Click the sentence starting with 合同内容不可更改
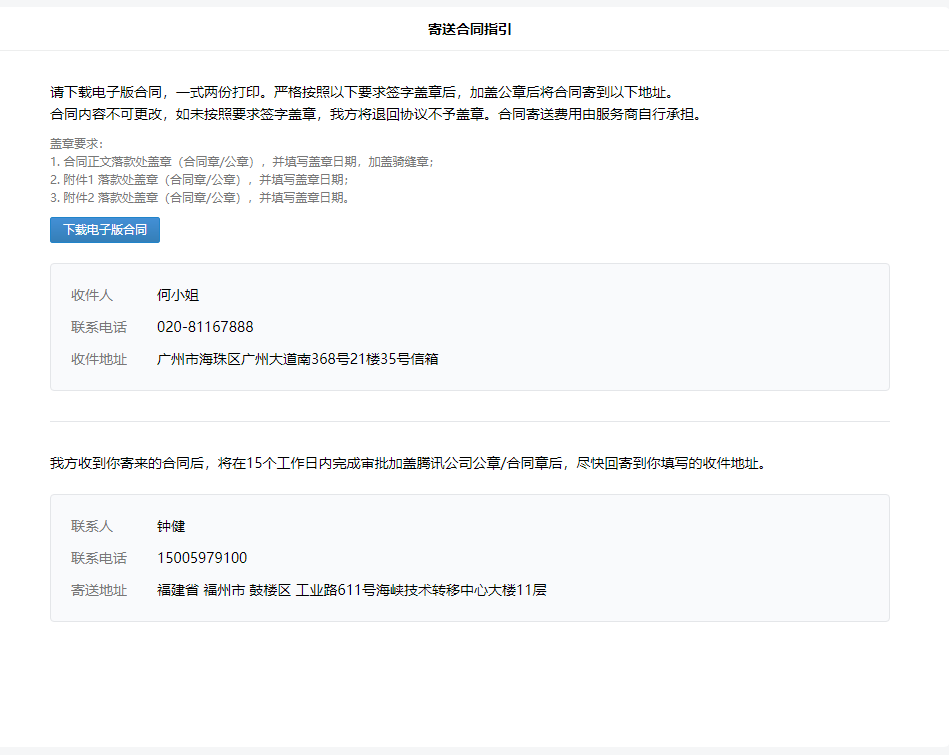The height and width of the screenshot is (755, 949). click(376, 114)
